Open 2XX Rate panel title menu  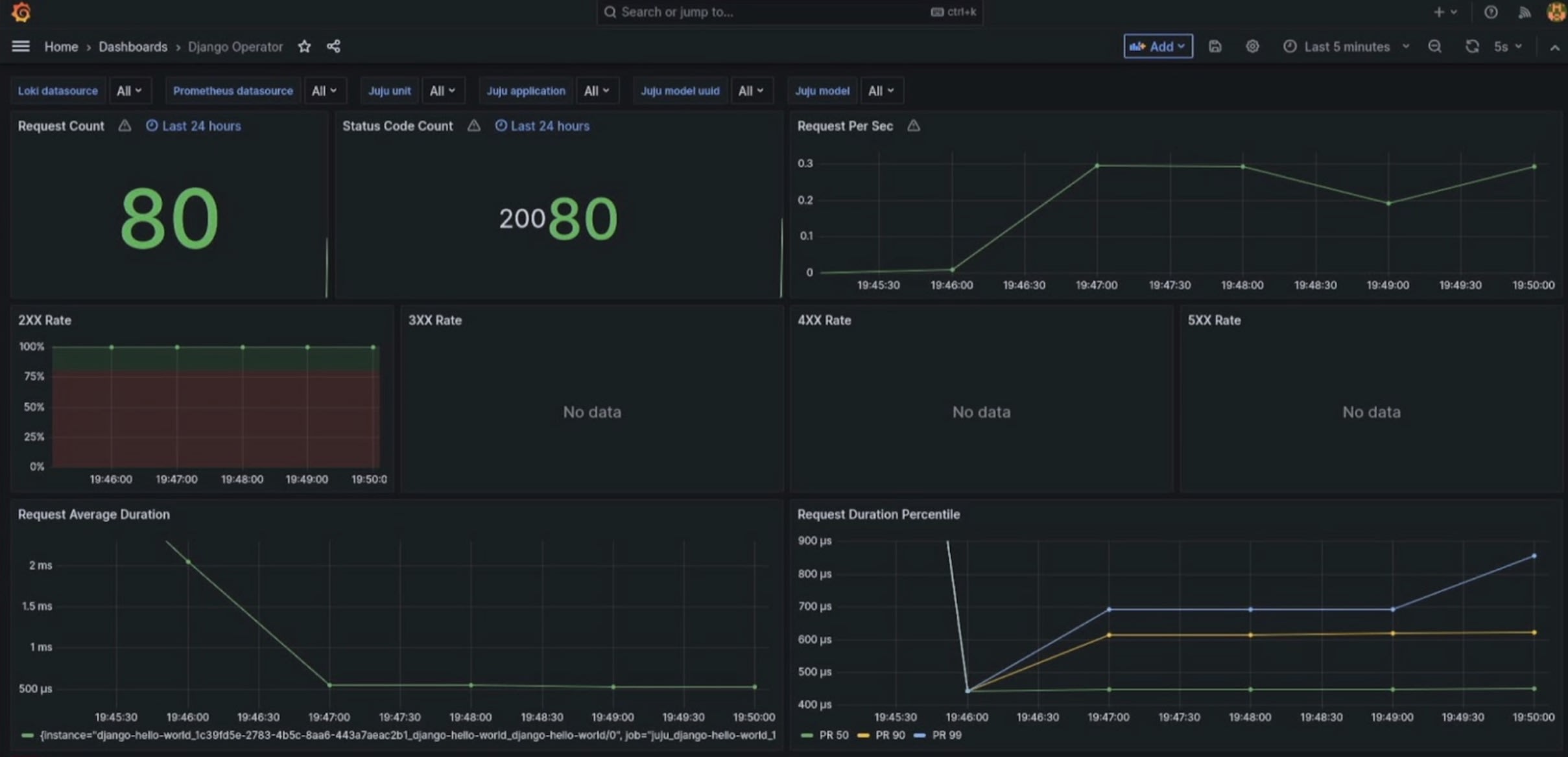45,320
